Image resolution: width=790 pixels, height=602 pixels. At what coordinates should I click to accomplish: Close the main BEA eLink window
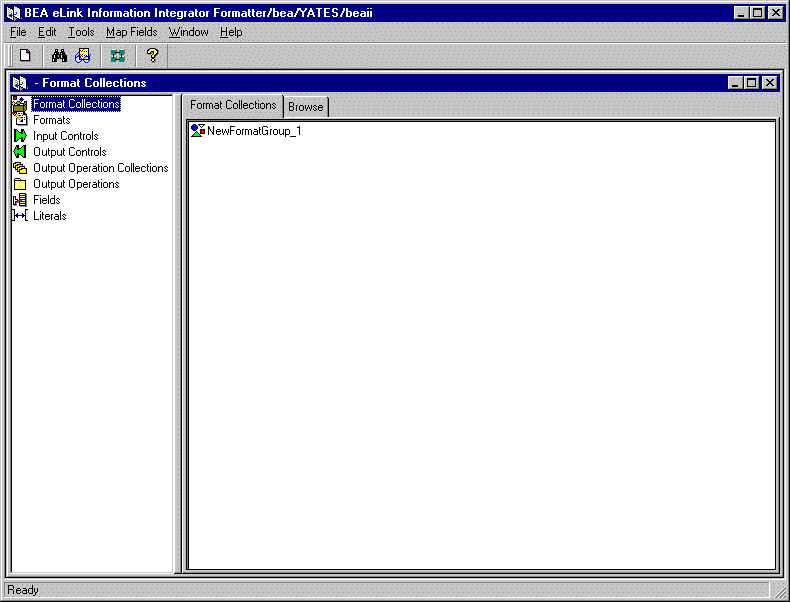point(776,13)
